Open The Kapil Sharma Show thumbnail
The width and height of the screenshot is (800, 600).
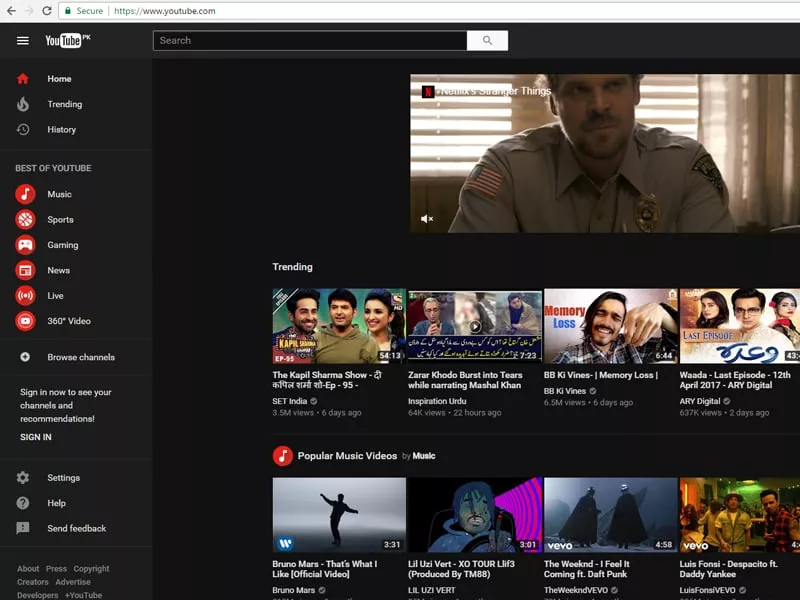pyautogui.click(x=339, y=326)
